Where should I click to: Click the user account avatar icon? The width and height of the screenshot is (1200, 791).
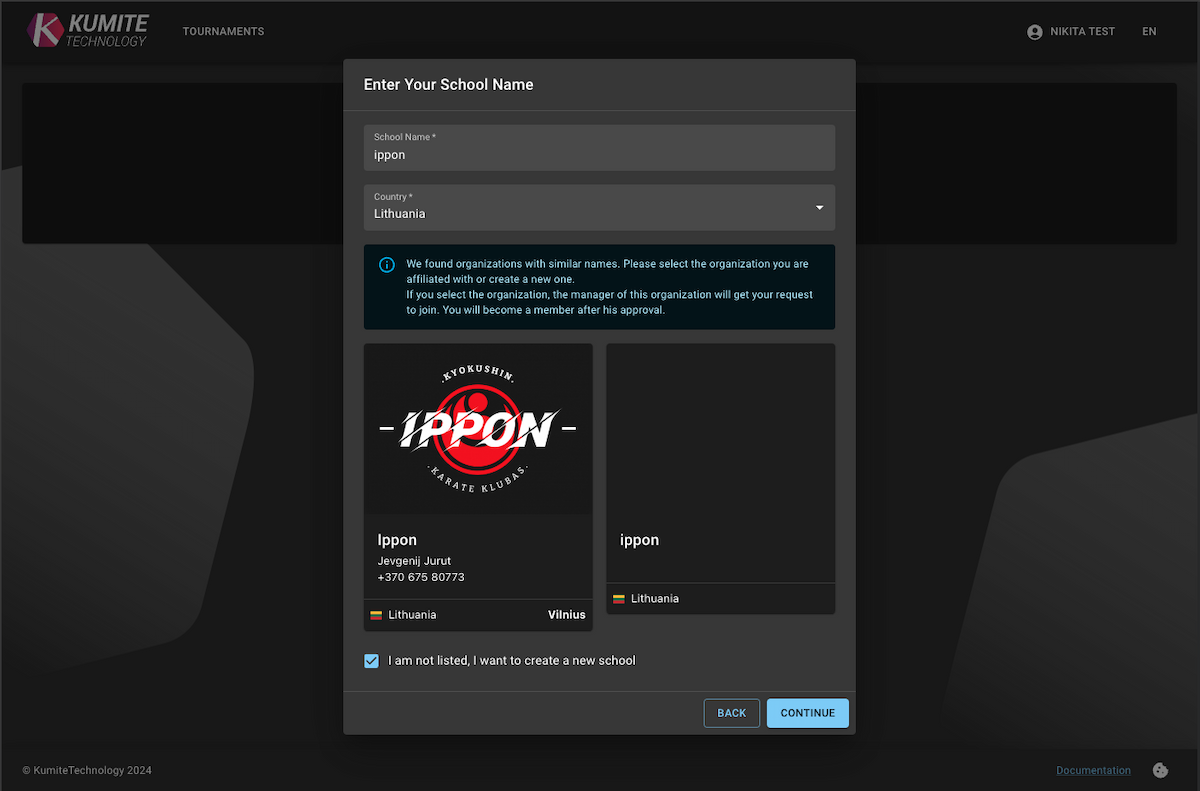click(x=1035, y=32)
